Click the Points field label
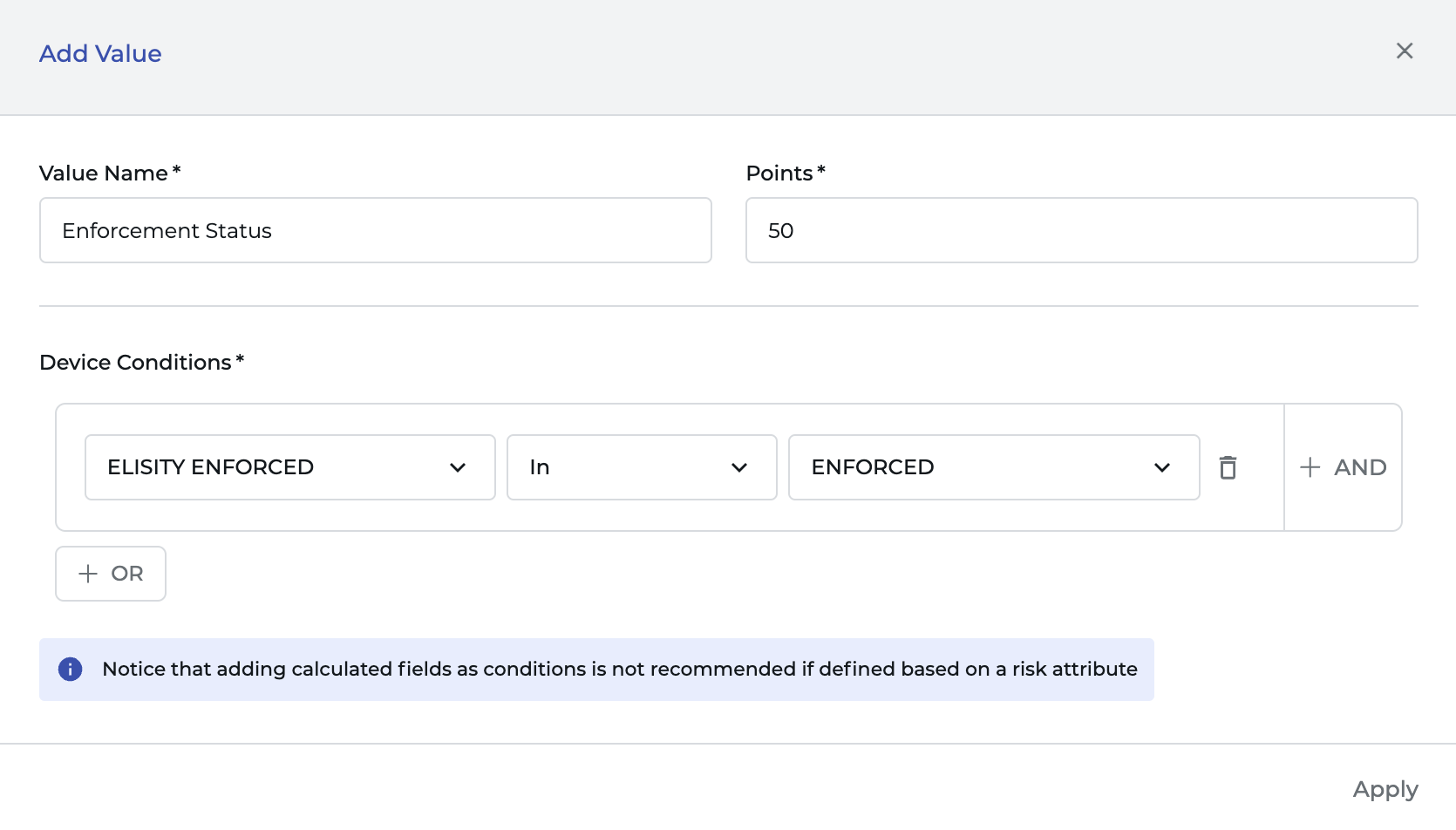The width and height of the screenshot is (1456, 830). [x=779, y=173]
